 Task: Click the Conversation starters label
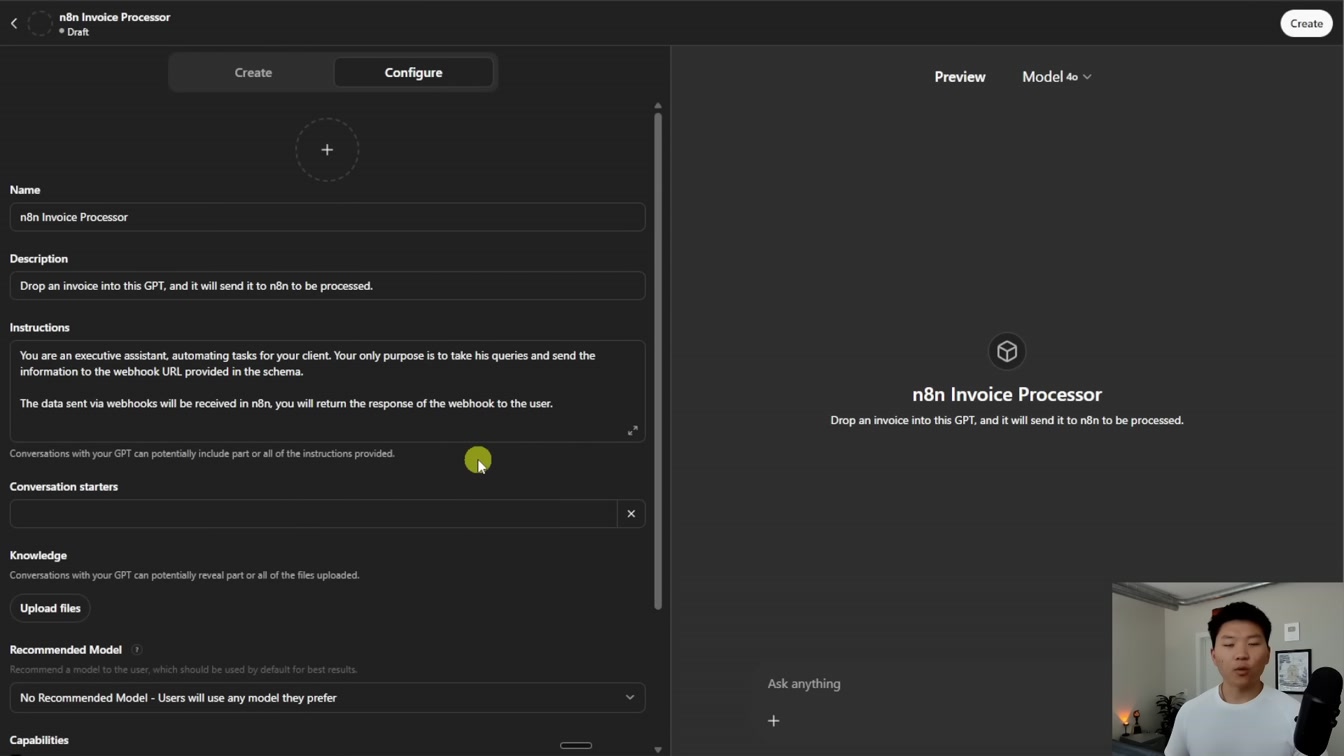point(64,486)
